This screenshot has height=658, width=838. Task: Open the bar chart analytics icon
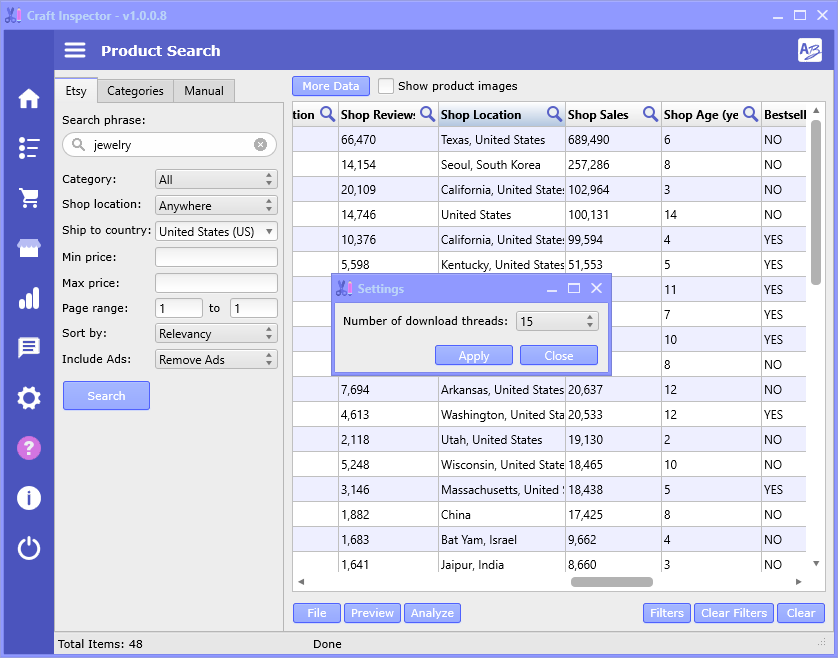click(29, 298)
